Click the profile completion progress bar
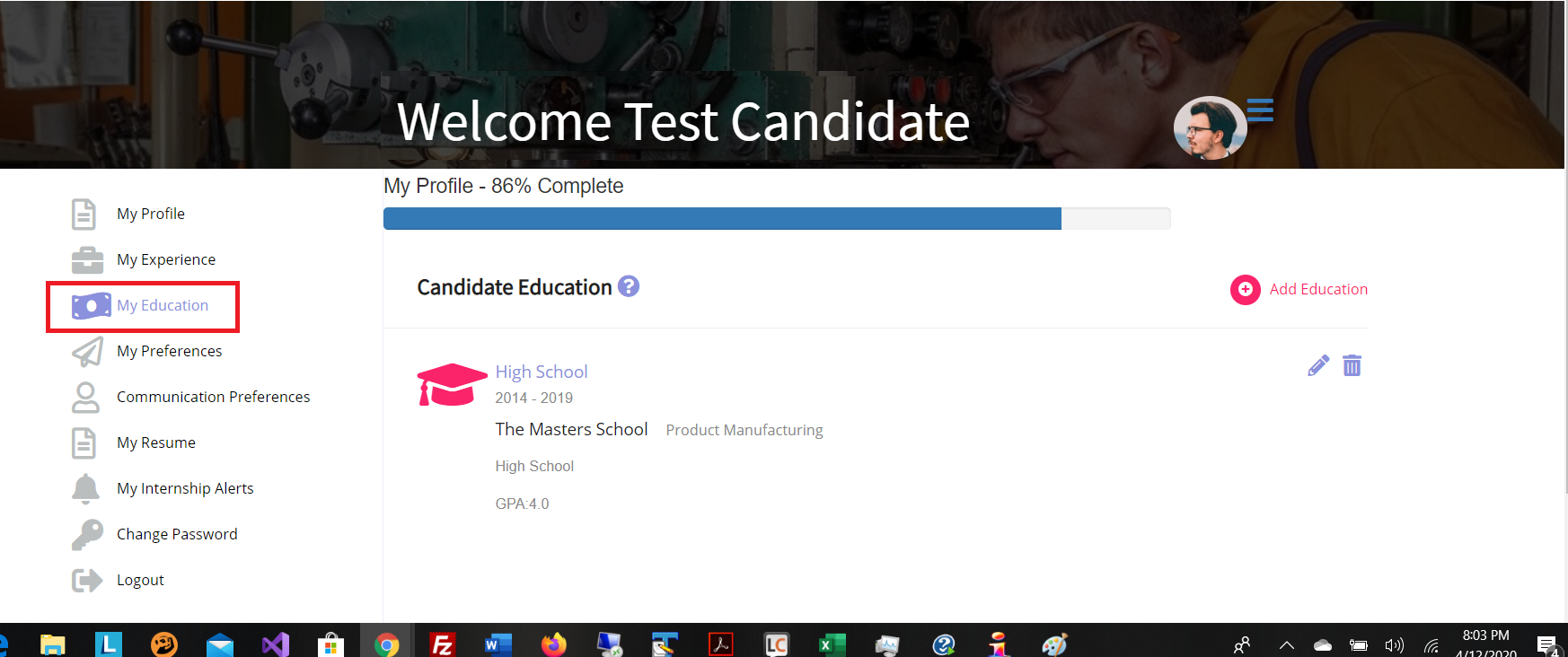The width and height of the screenshot is (1568, 657). pos(777,218)
